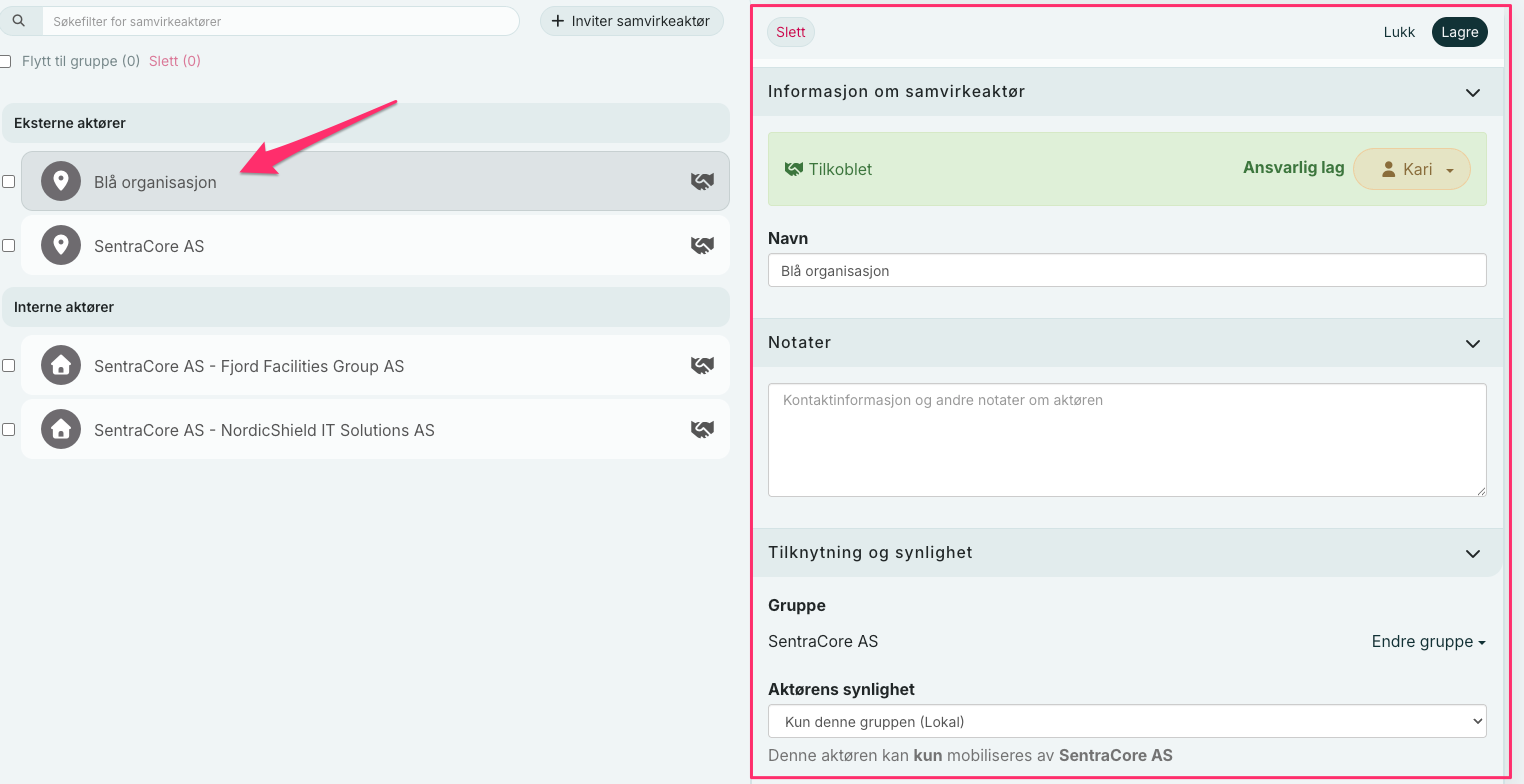
Task: Click house icon for Fjord Facilities Group AS
Action: [61, 366]
